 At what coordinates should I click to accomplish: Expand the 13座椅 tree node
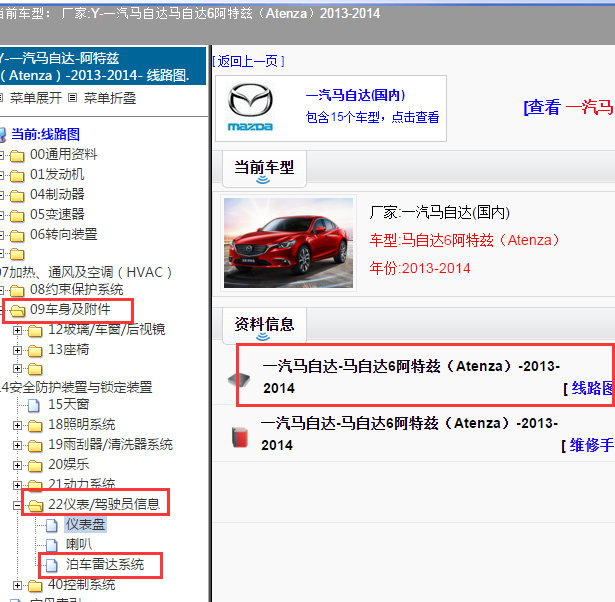(17, 350)
